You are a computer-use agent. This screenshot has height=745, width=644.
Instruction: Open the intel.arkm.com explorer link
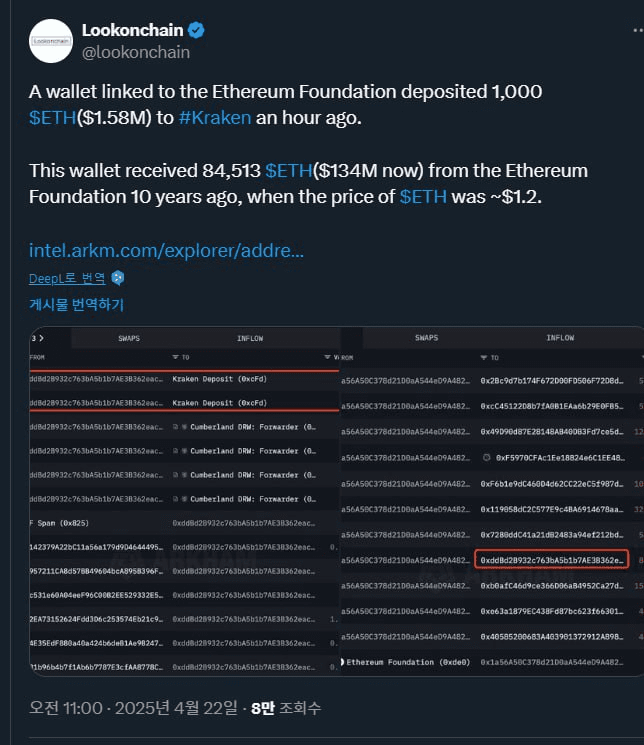click(166, 250)
